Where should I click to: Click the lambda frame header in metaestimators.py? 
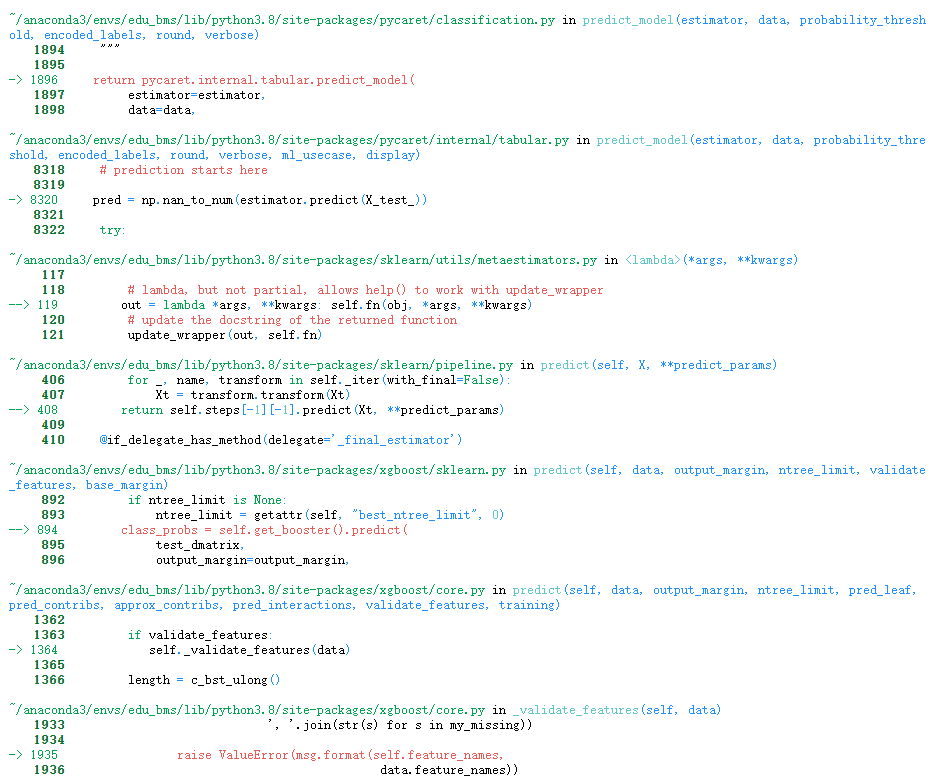650,259
